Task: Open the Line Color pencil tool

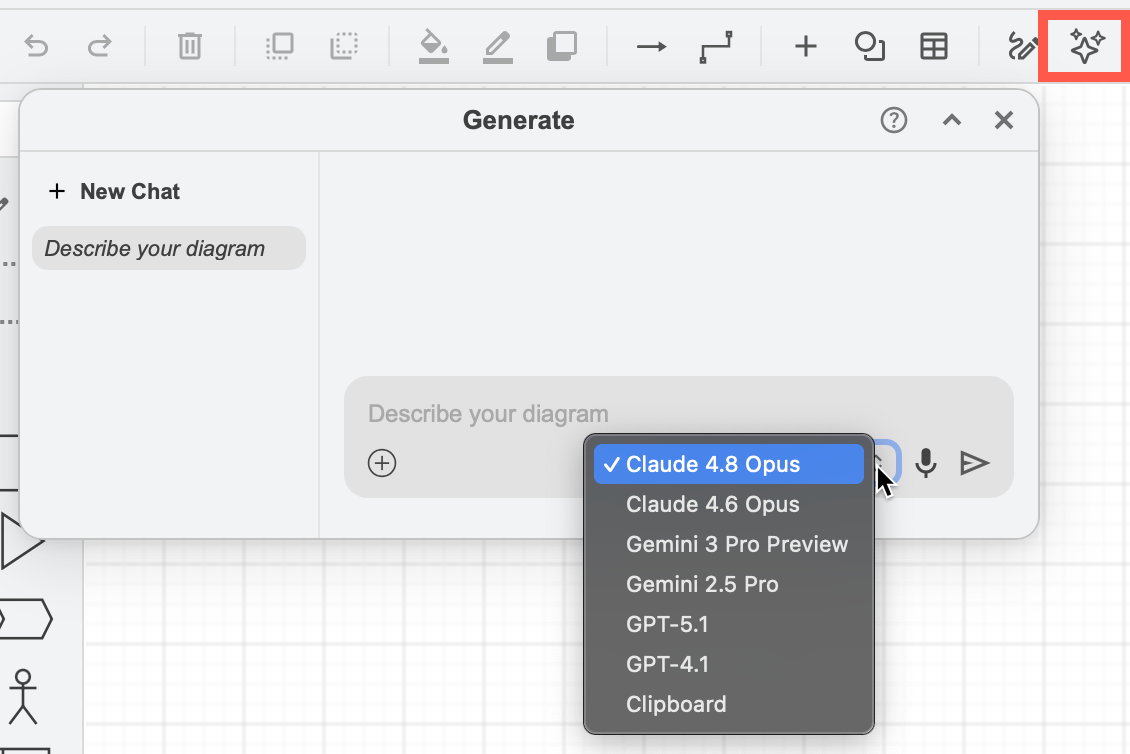Action: (x=498, y=46)
